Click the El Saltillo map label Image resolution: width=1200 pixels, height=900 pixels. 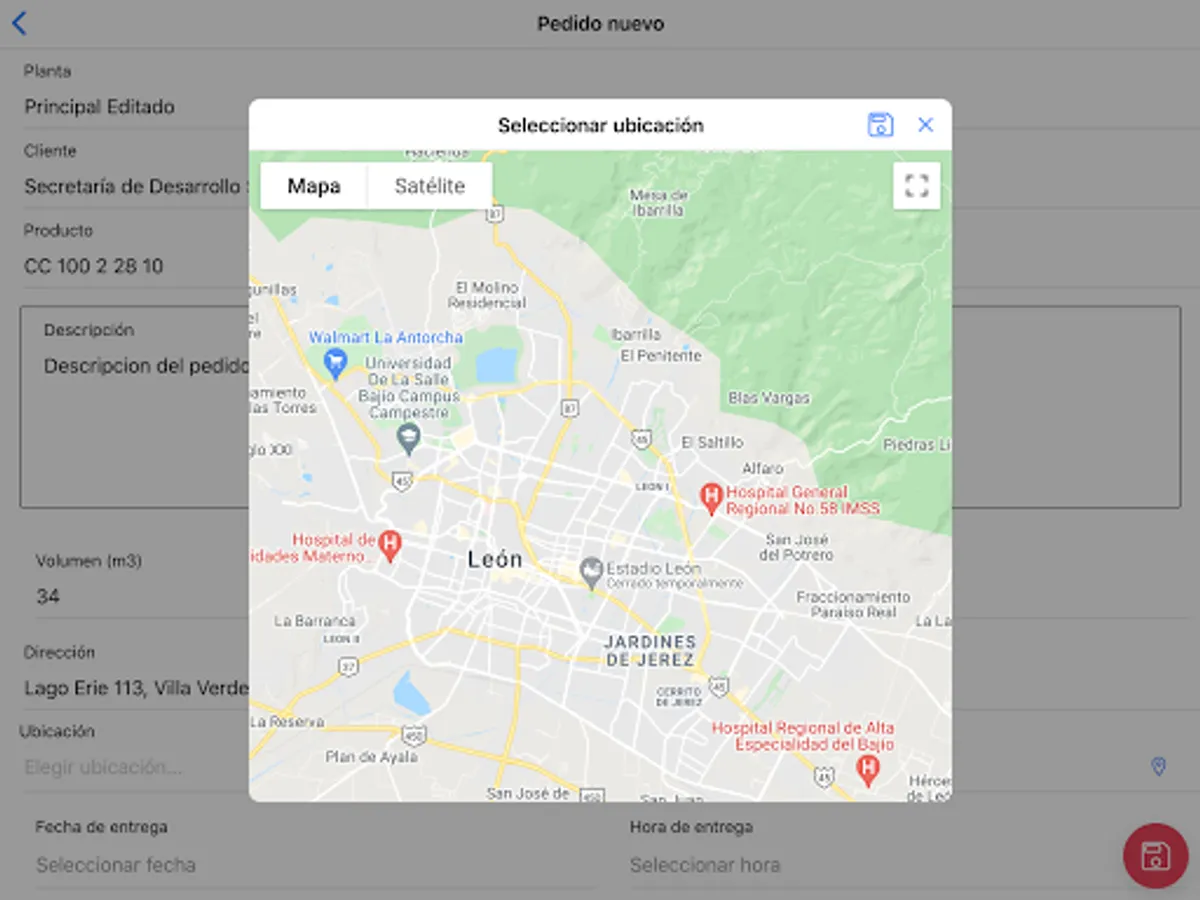pos(712,442)
